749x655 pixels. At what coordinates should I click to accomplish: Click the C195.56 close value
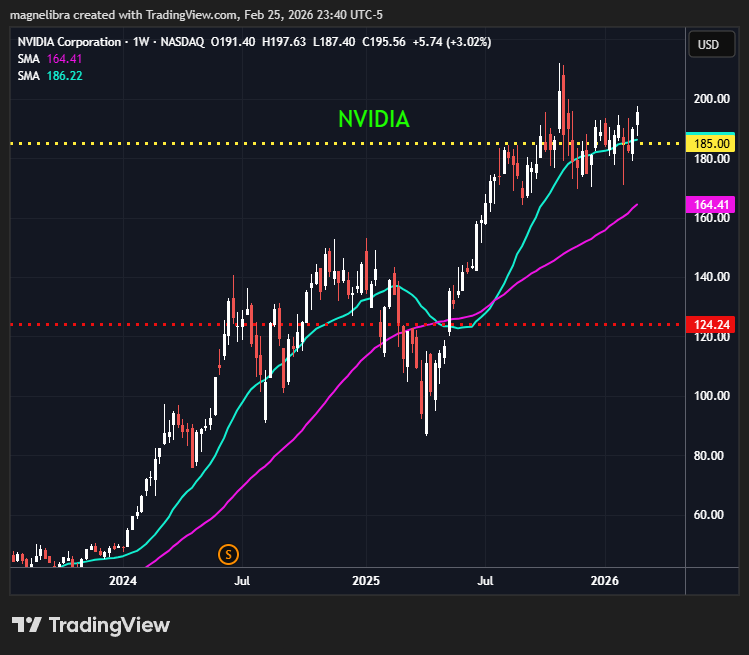(x=384, y=42)
